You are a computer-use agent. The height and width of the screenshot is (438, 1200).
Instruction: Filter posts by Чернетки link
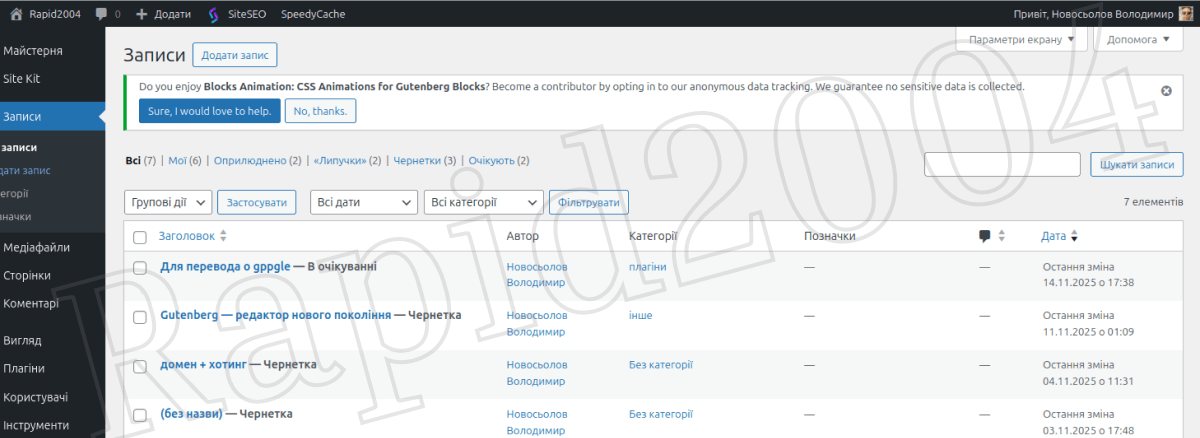tap(416, 160)
